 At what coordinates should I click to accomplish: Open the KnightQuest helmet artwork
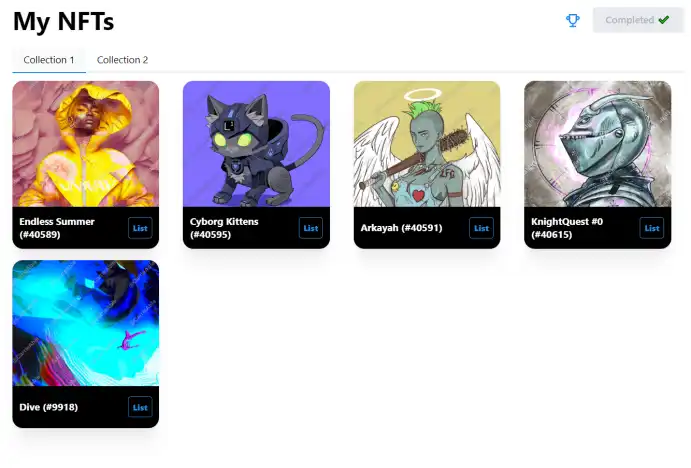coord(598,144)
